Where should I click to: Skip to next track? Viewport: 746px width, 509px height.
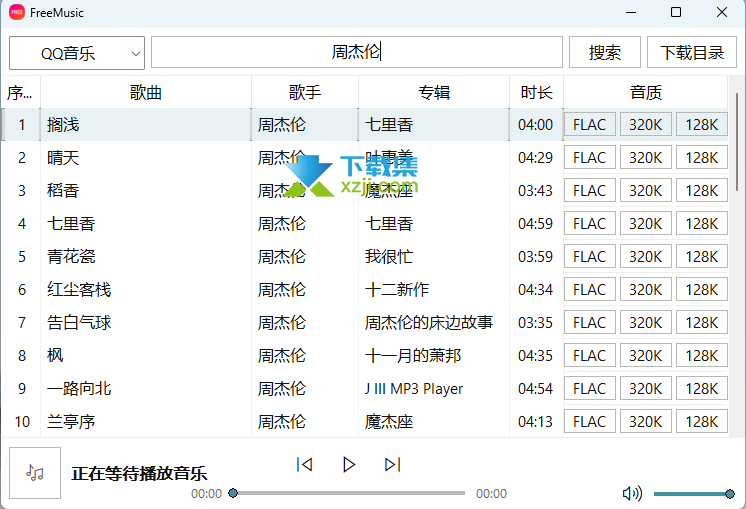click(393, 464)
